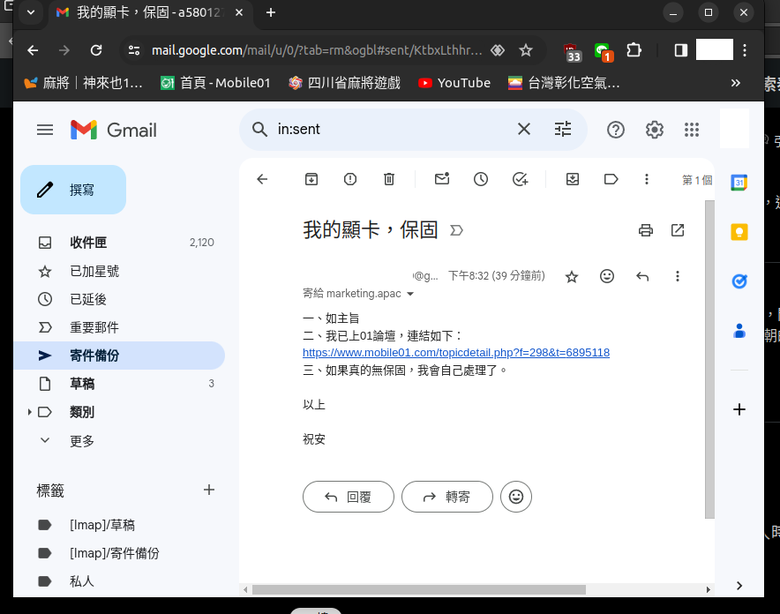Reload the current page
780x614 pixels.
tap(96, 50)
